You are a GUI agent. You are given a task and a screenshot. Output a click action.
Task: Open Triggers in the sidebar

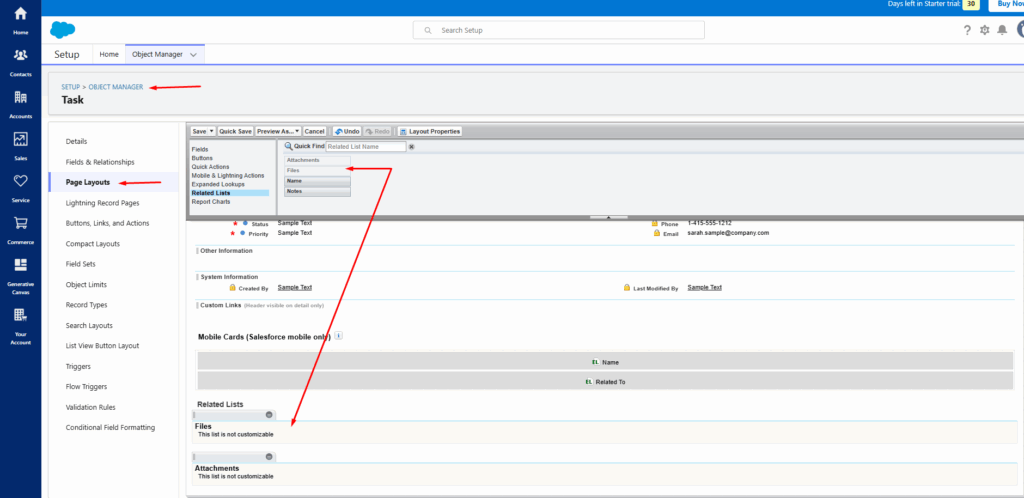78,366
